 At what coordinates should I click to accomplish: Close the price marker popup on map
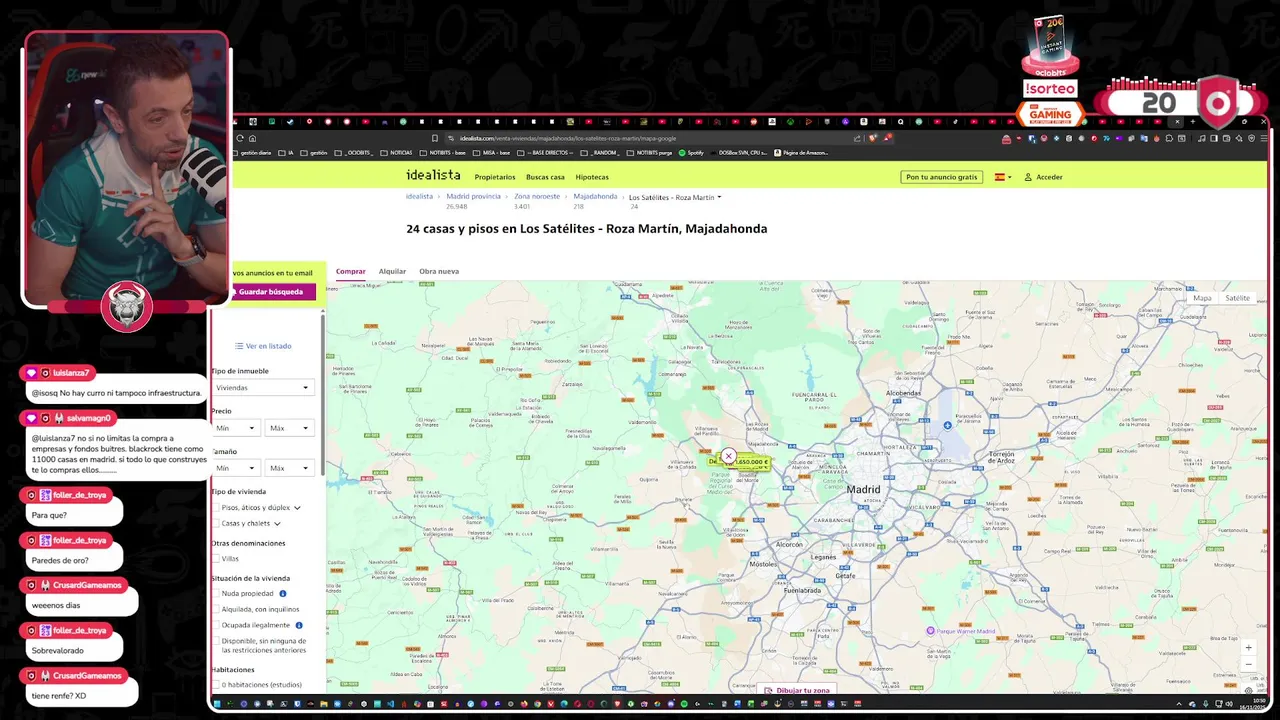point(728,456)
